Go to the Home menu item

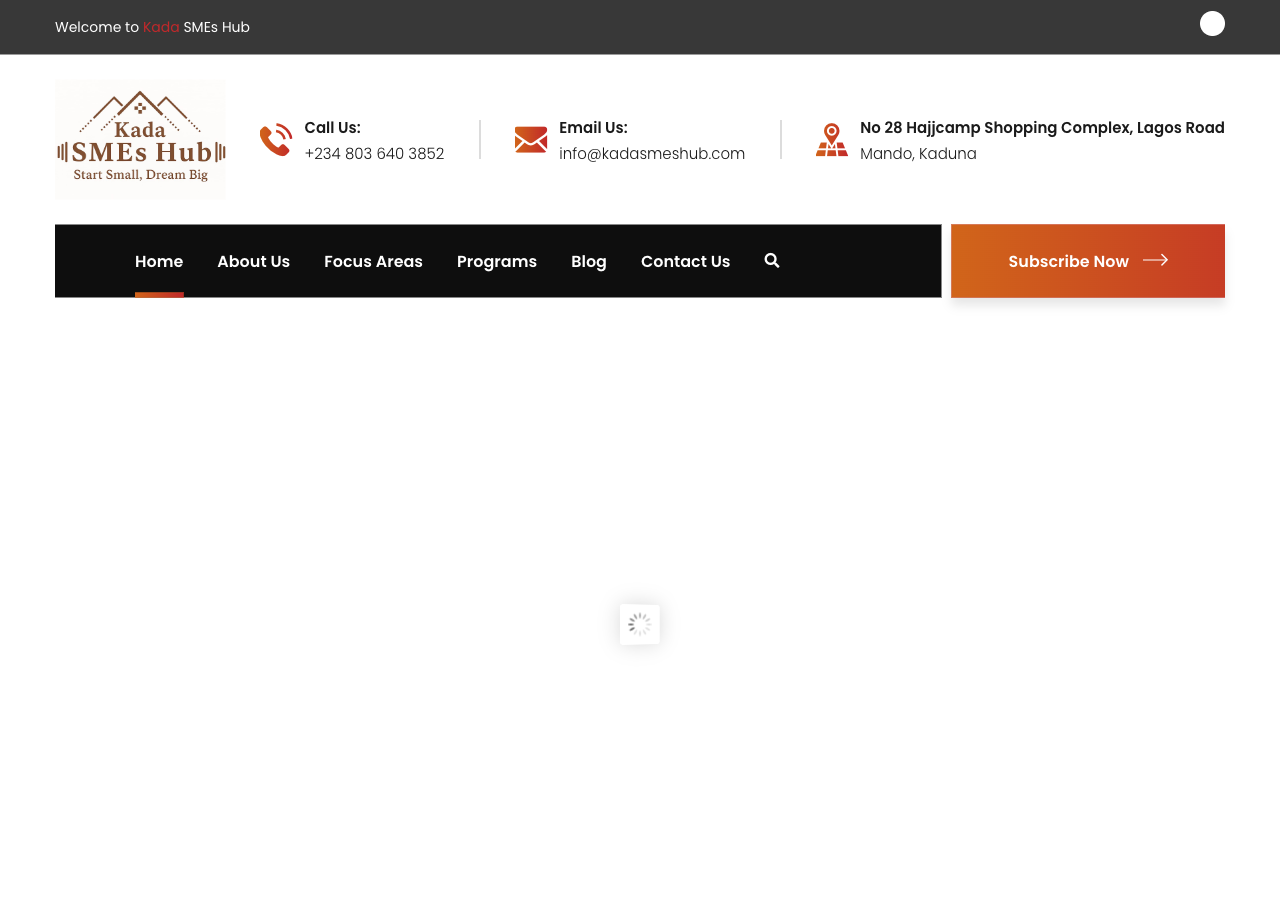pos(159,261)
